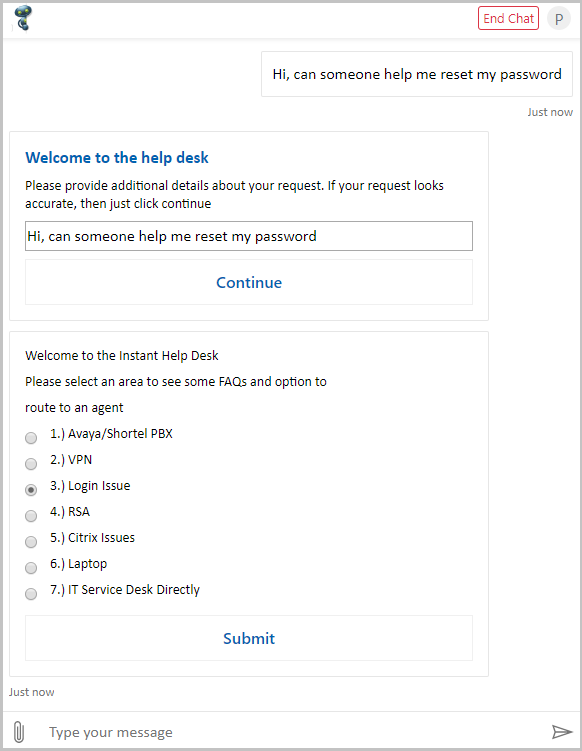This screenshot has height=751, width=582.
Task: Click the Login Issue option label
Action: pyautogui.click(x=90, y=486)
